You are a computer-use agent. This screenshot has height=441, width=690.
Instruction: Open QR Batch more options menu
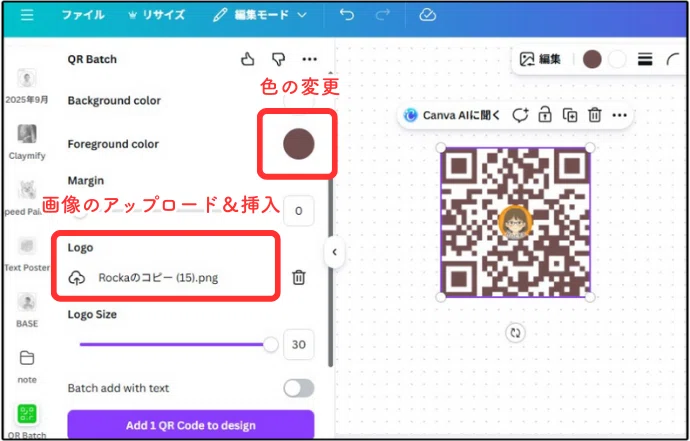pyautogui.click(x=309, y=59)
